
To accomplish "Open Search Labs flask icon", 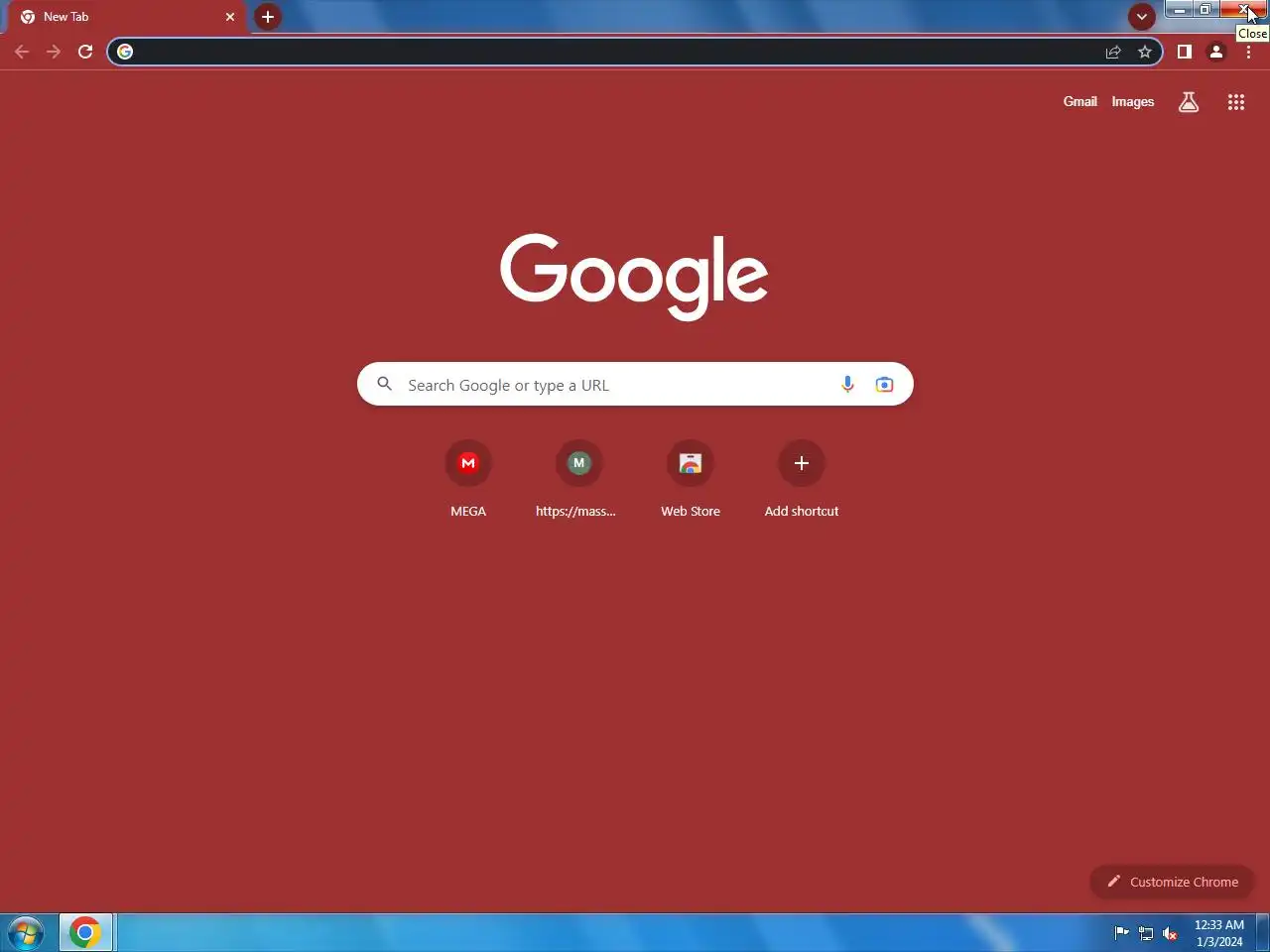I will pyautogui.click(x=1189, y=102).
